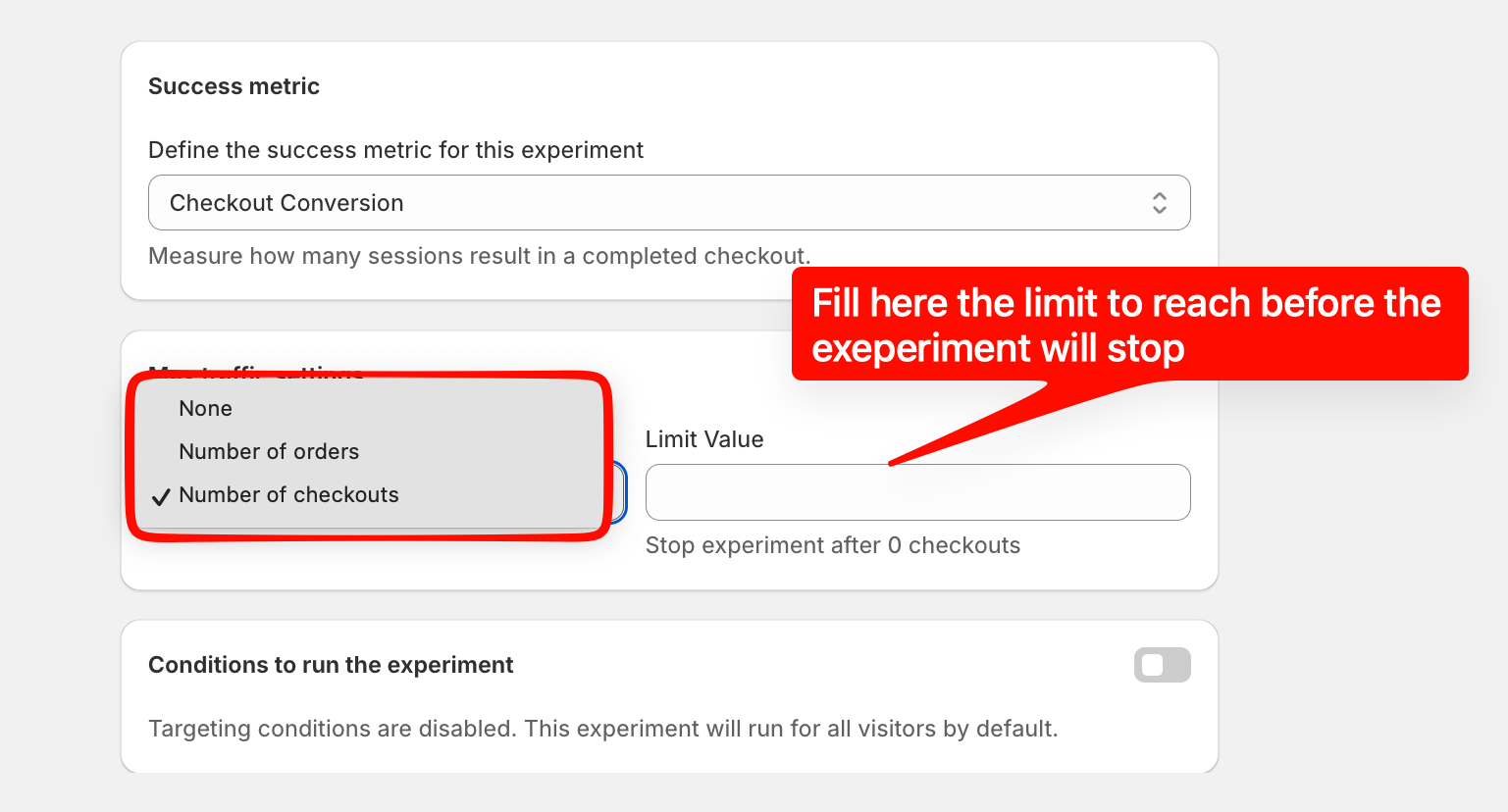Click the "Limit Value" field label
Viewport: 1508px width, 812px height.
[x=704, y=439]
